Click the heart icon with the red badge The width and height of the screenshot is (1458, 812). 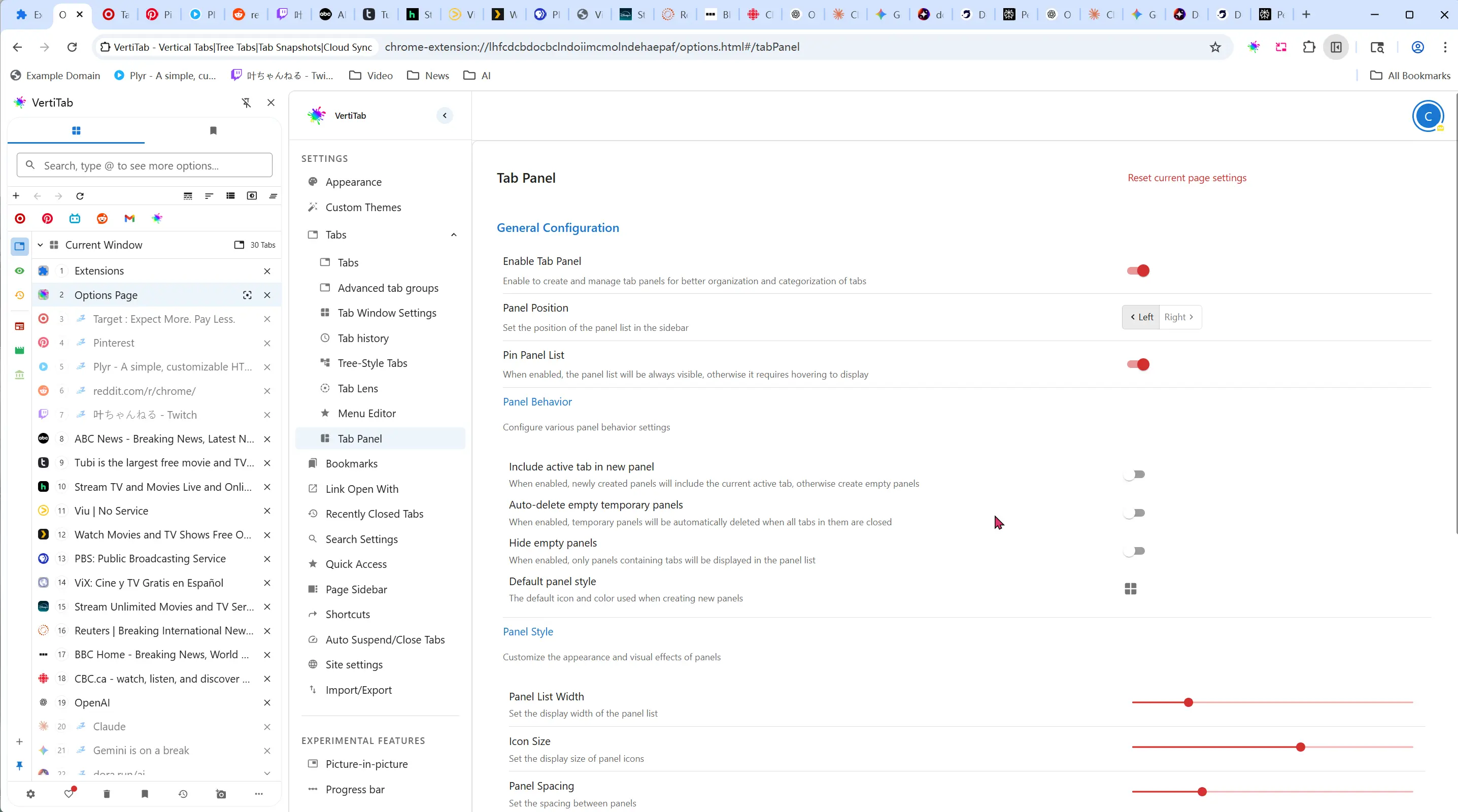pyautogui.click(x=69, y=793)
